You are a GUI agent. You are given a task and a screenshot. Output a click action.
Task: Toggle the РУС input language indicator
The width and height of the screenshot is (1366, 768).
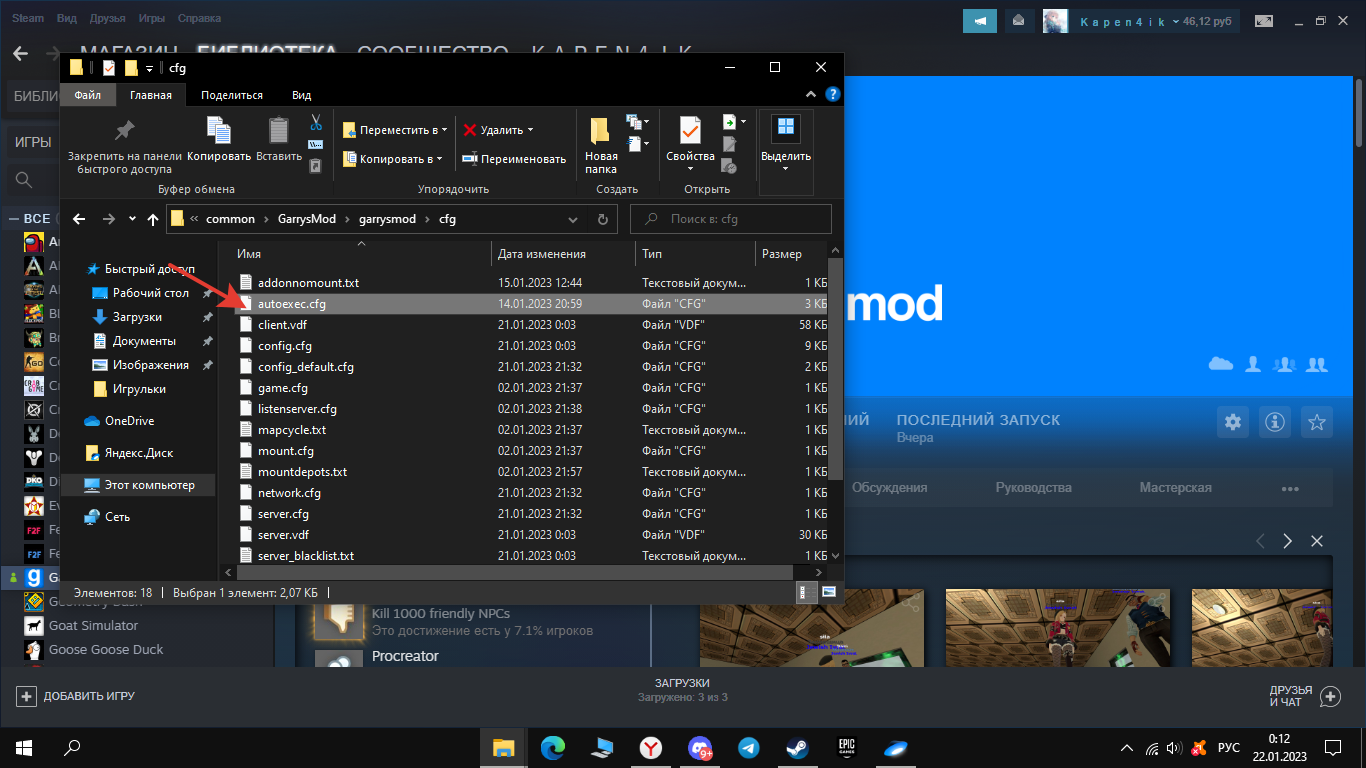1229,748
